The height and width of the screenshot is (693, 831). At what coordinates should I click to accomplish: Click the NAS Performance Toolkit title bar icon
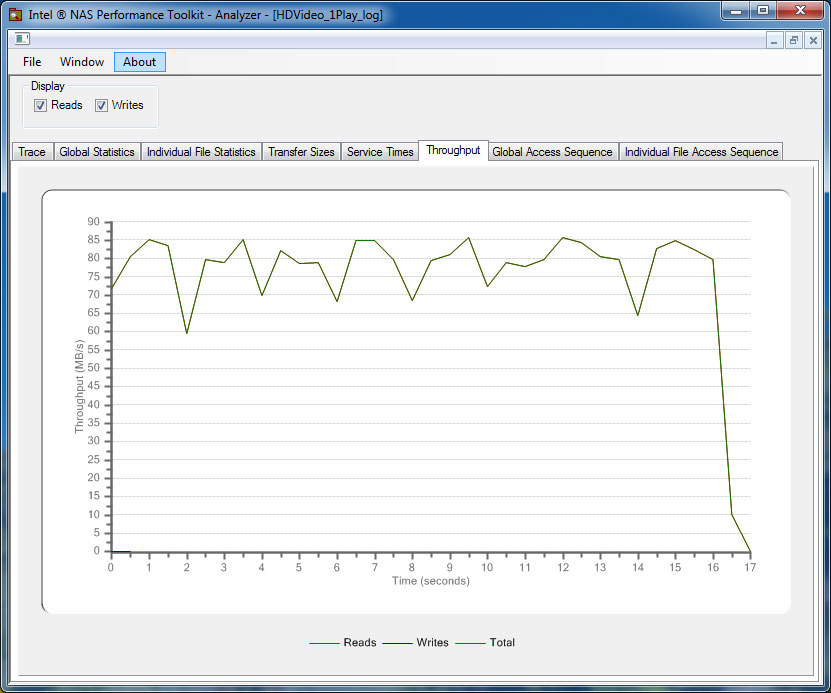tap(15, 15)
